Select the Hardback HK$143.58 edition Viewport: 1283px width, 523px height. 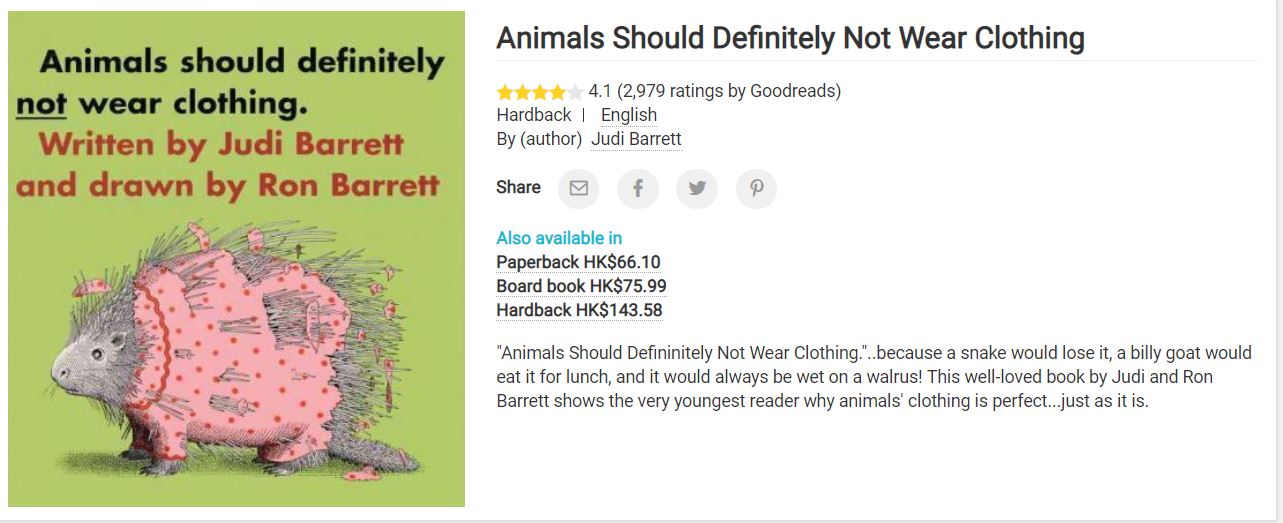[x=579, y=310]
